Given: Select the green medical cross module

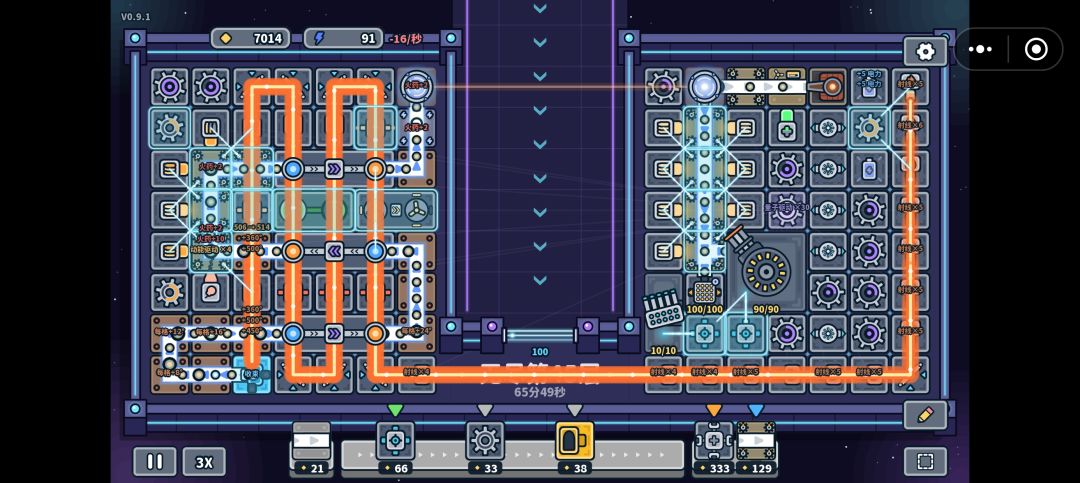Looking at the screenshot, I should [x=787, y=128].
